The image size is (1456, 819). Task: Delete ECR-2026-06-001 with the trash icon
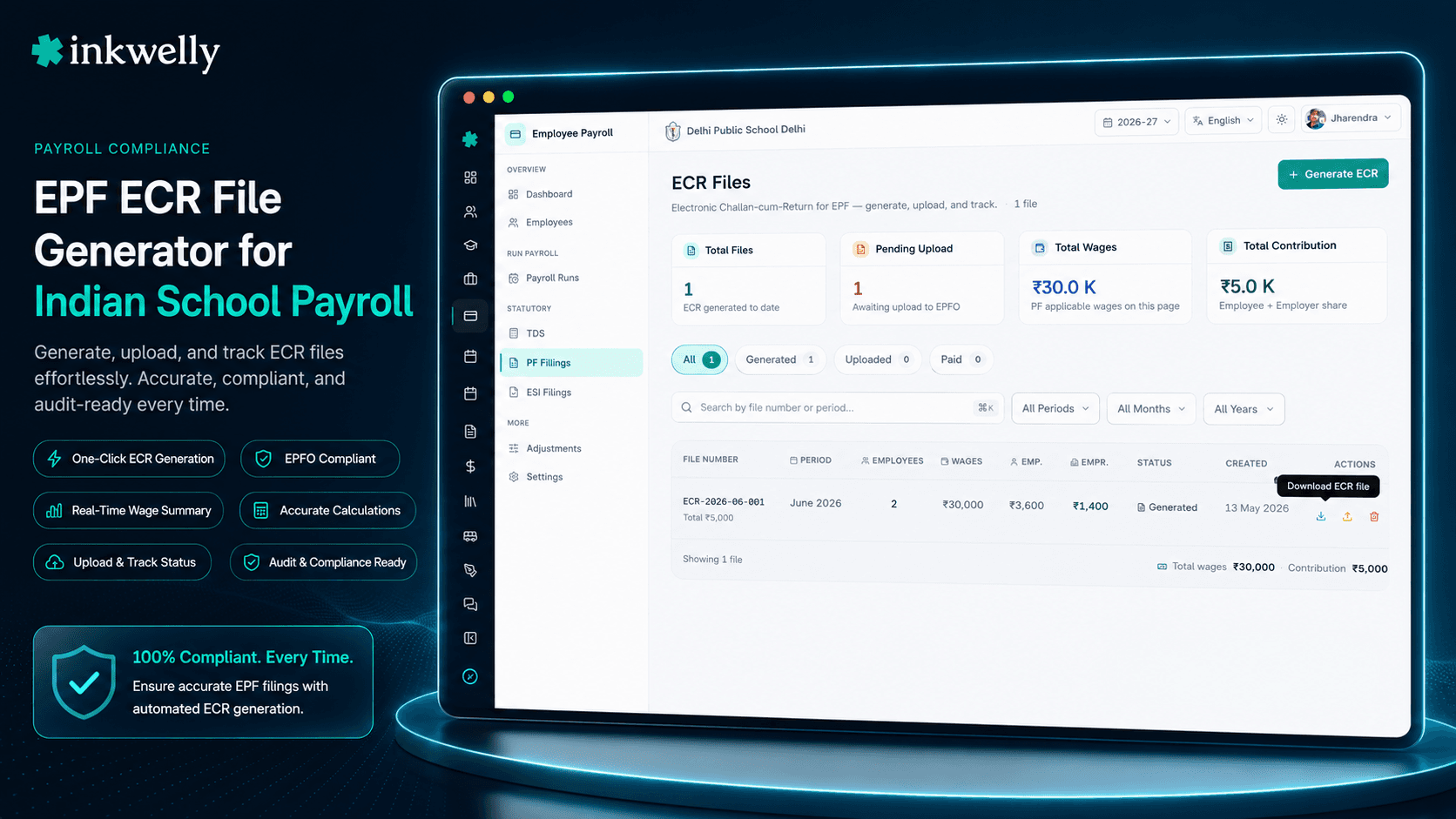click(1374, 516)
